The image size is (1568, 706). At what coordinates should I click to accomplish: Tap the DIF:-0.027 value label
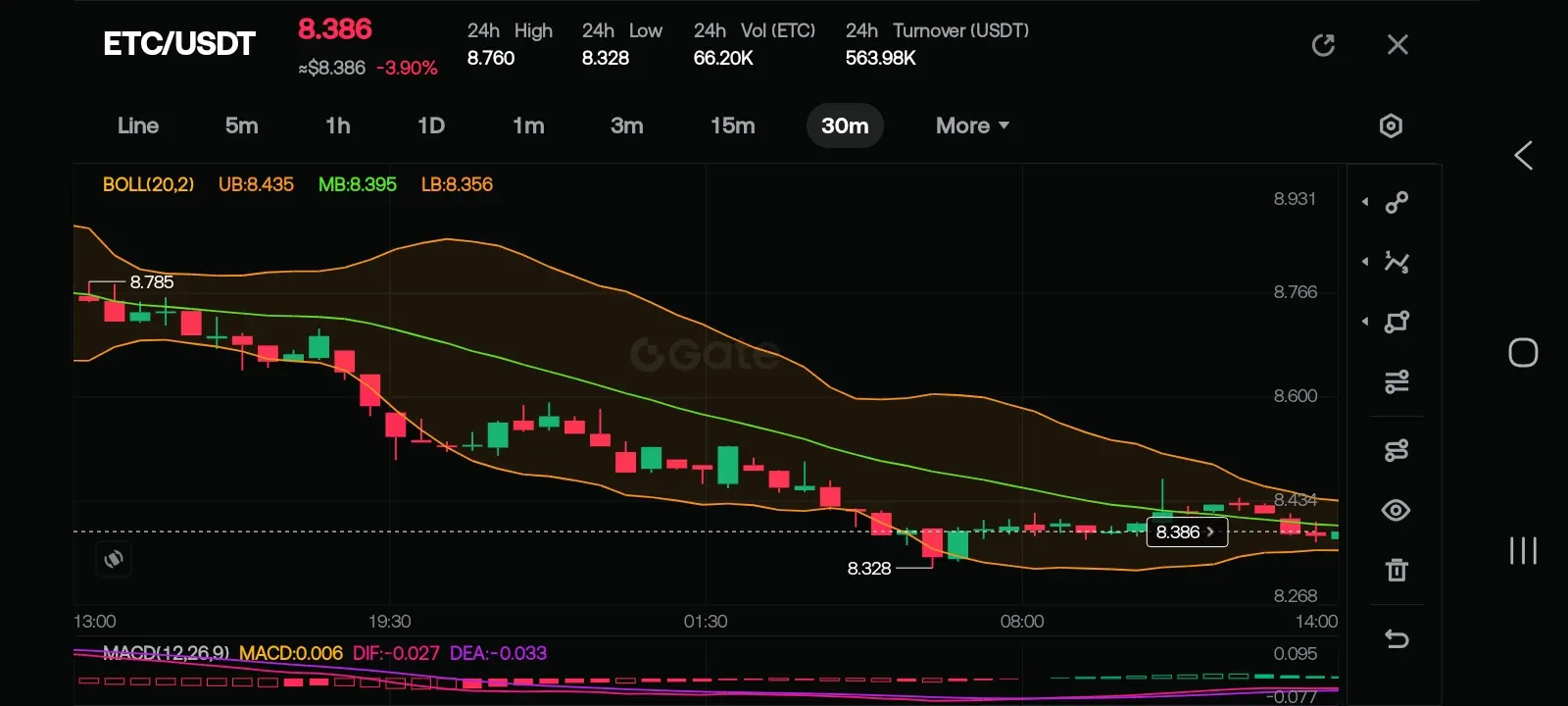(396, 653)
